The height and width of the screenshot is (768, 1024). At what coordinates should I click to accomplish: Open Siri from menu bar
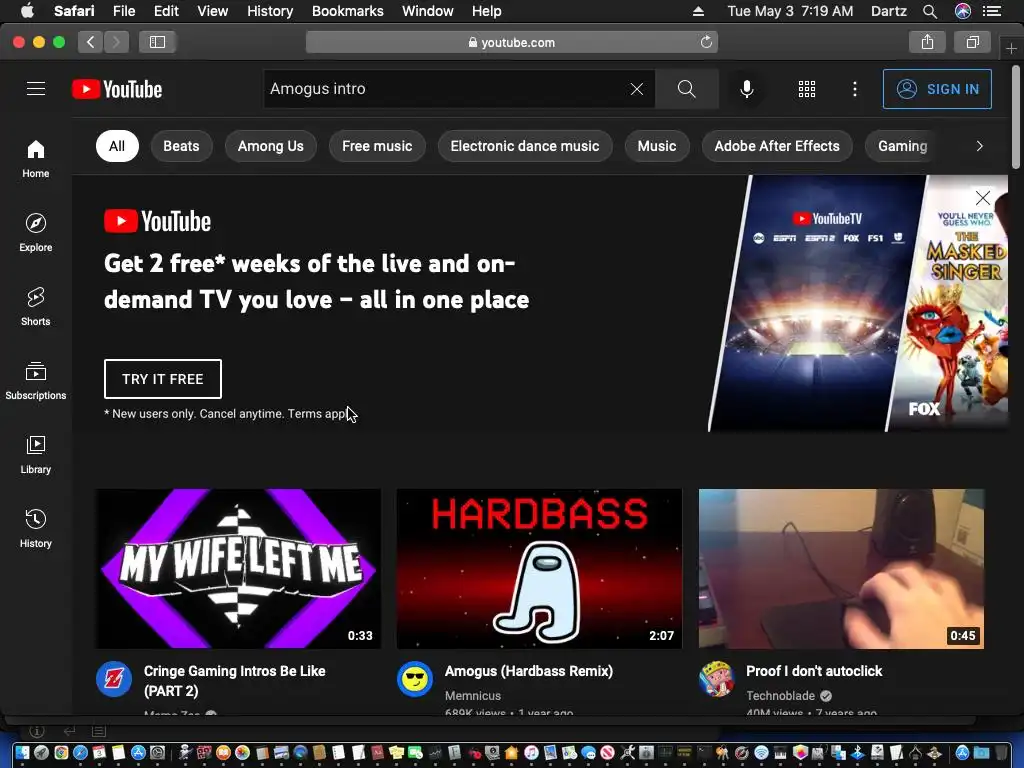click(x=963, y=11)
